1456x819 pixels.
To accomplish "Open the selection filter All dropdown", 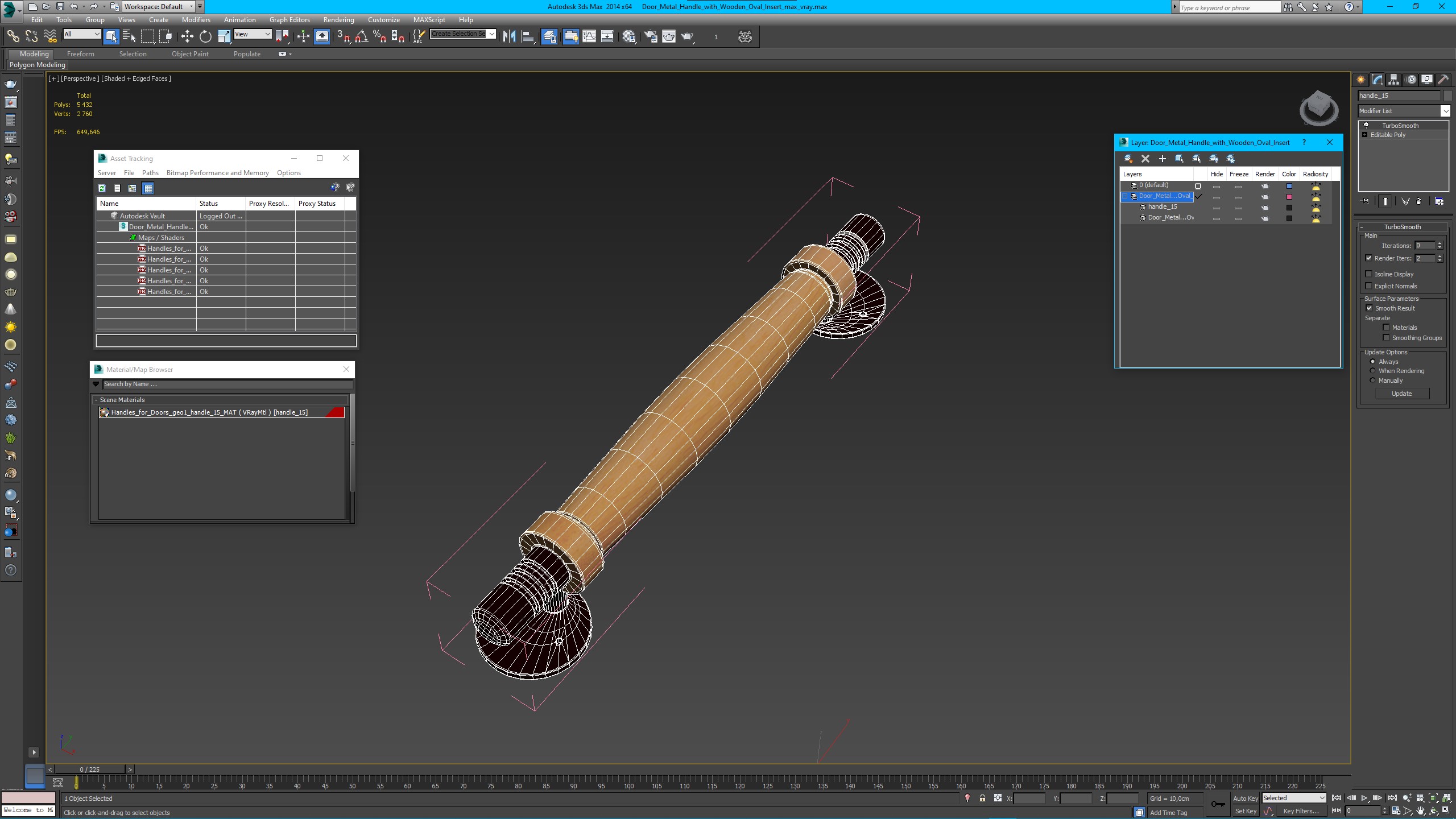I will (82, 34).
